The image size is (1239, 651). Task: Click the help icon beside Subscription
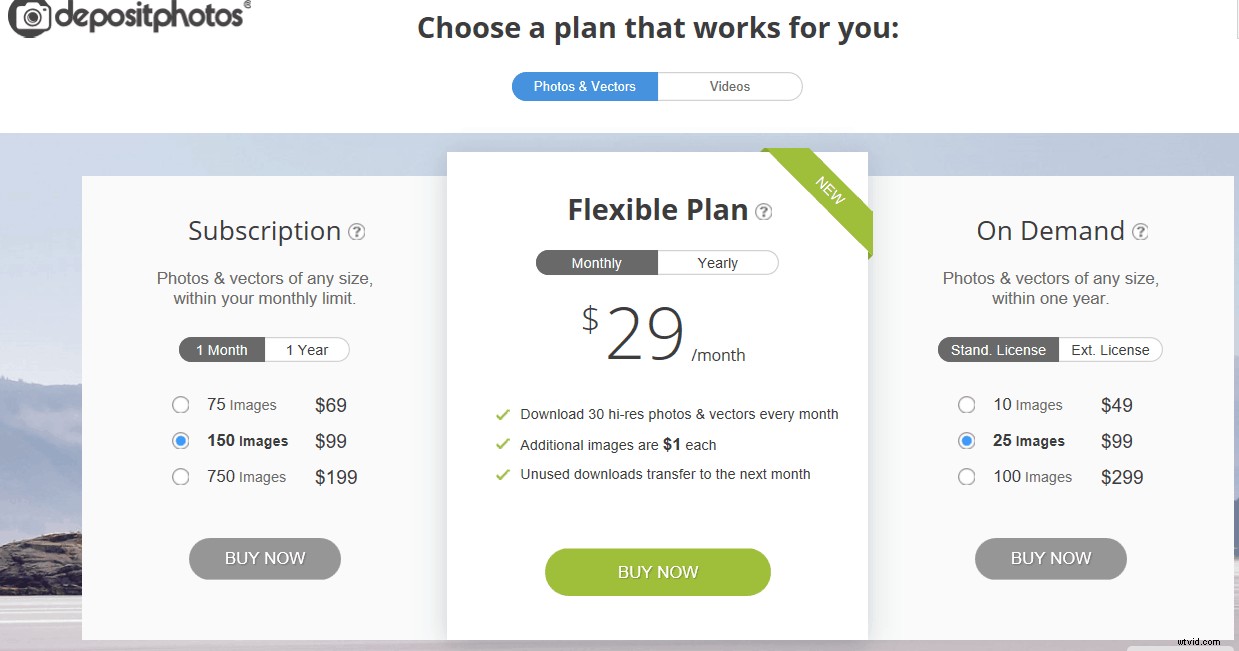357,232
